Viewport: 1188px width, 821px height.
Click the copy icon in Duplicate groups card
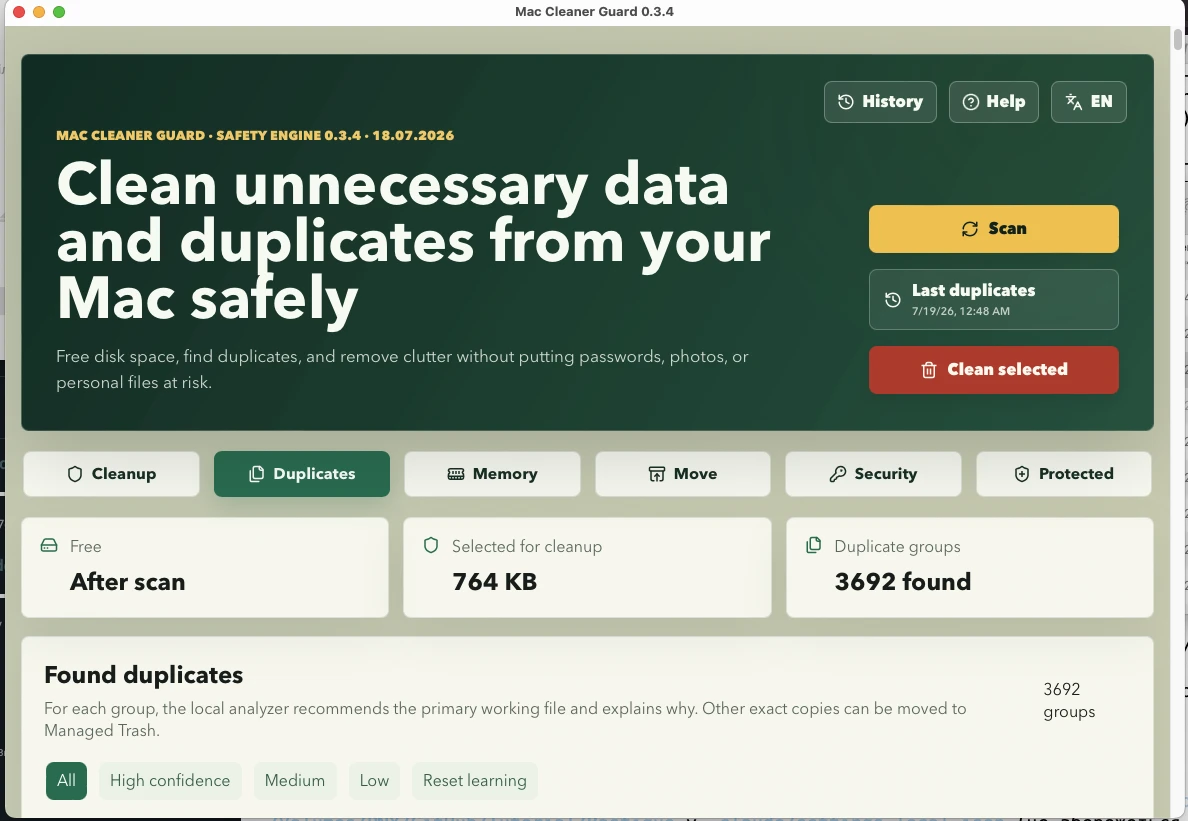point(814,545)
